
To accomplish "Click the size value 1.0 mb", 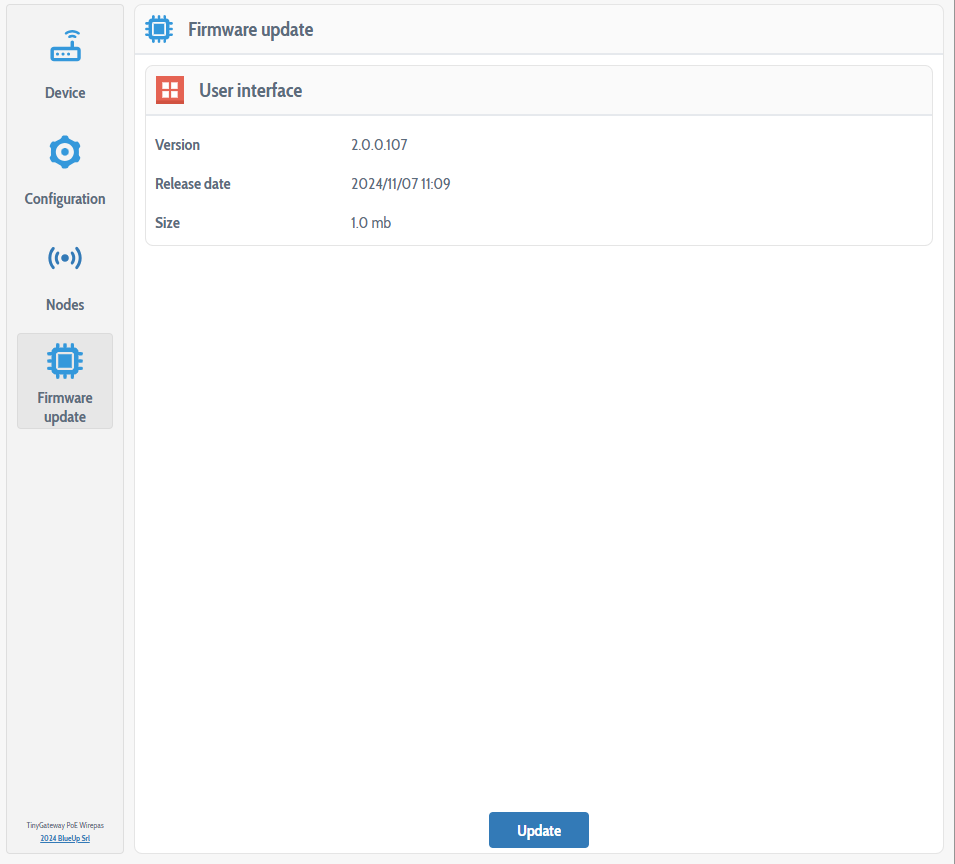I will [371, 223].
